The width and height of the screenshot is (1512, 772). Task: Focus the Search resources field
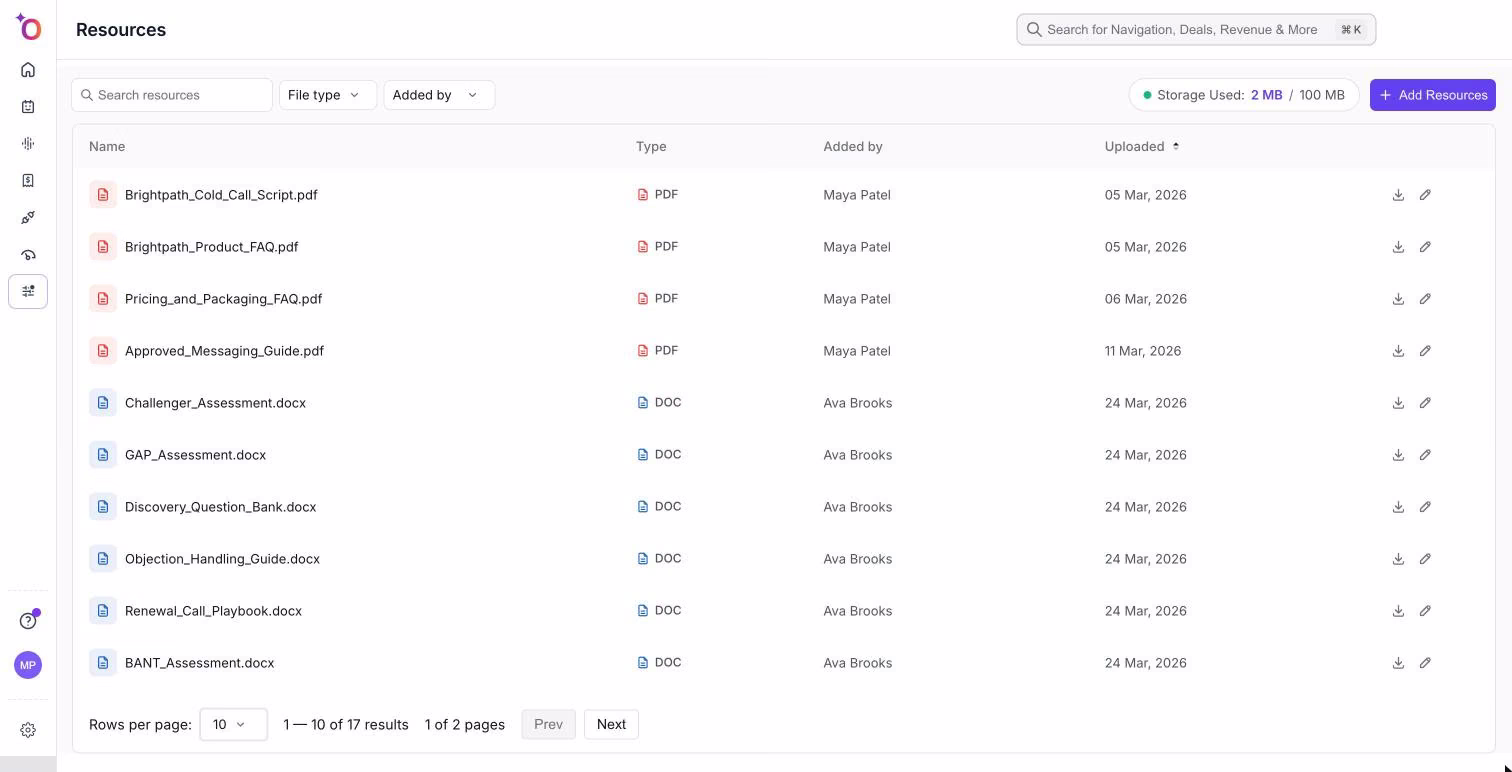tap(172, 95)
